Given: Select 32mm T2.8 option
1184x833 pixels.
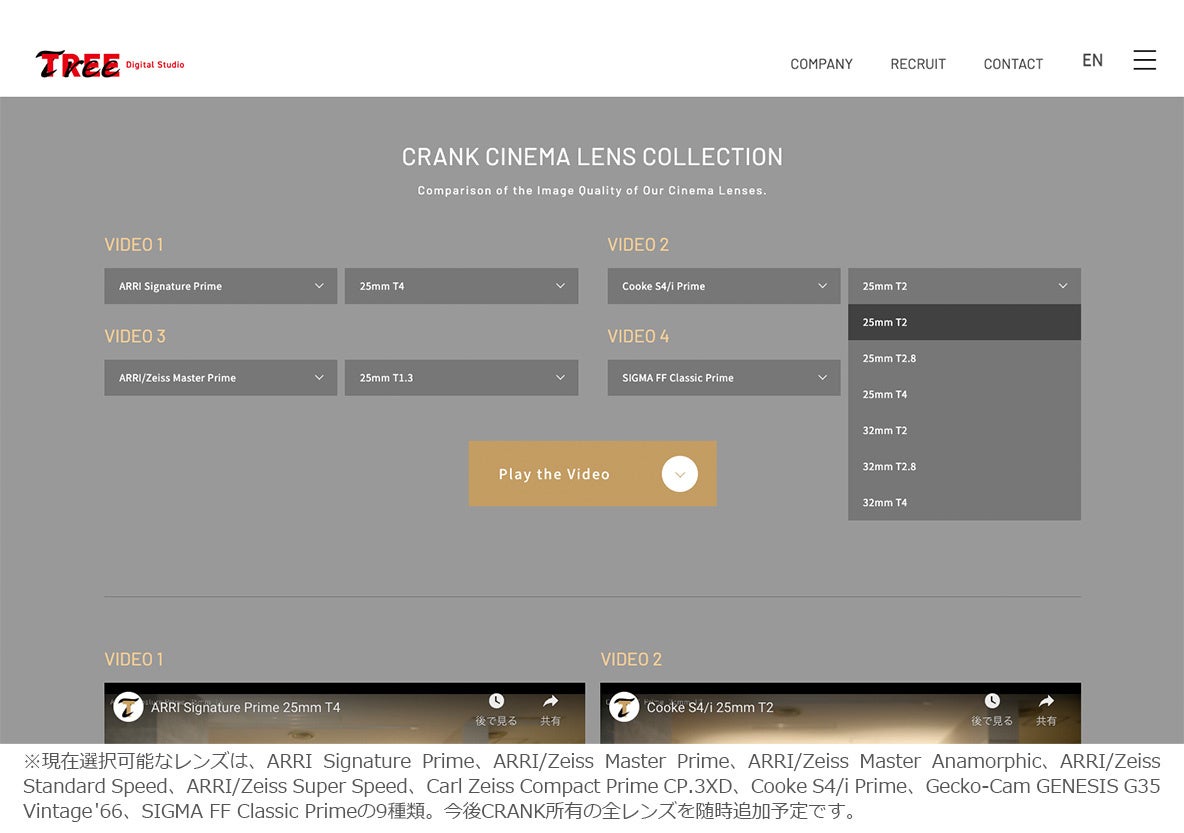Looking at the screenshot, I should (x=964, y=467).
